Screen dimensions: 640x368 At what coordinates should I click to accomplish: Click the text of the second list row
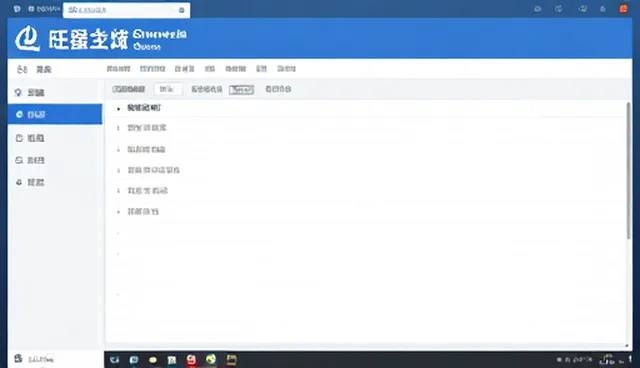(147, 128)
